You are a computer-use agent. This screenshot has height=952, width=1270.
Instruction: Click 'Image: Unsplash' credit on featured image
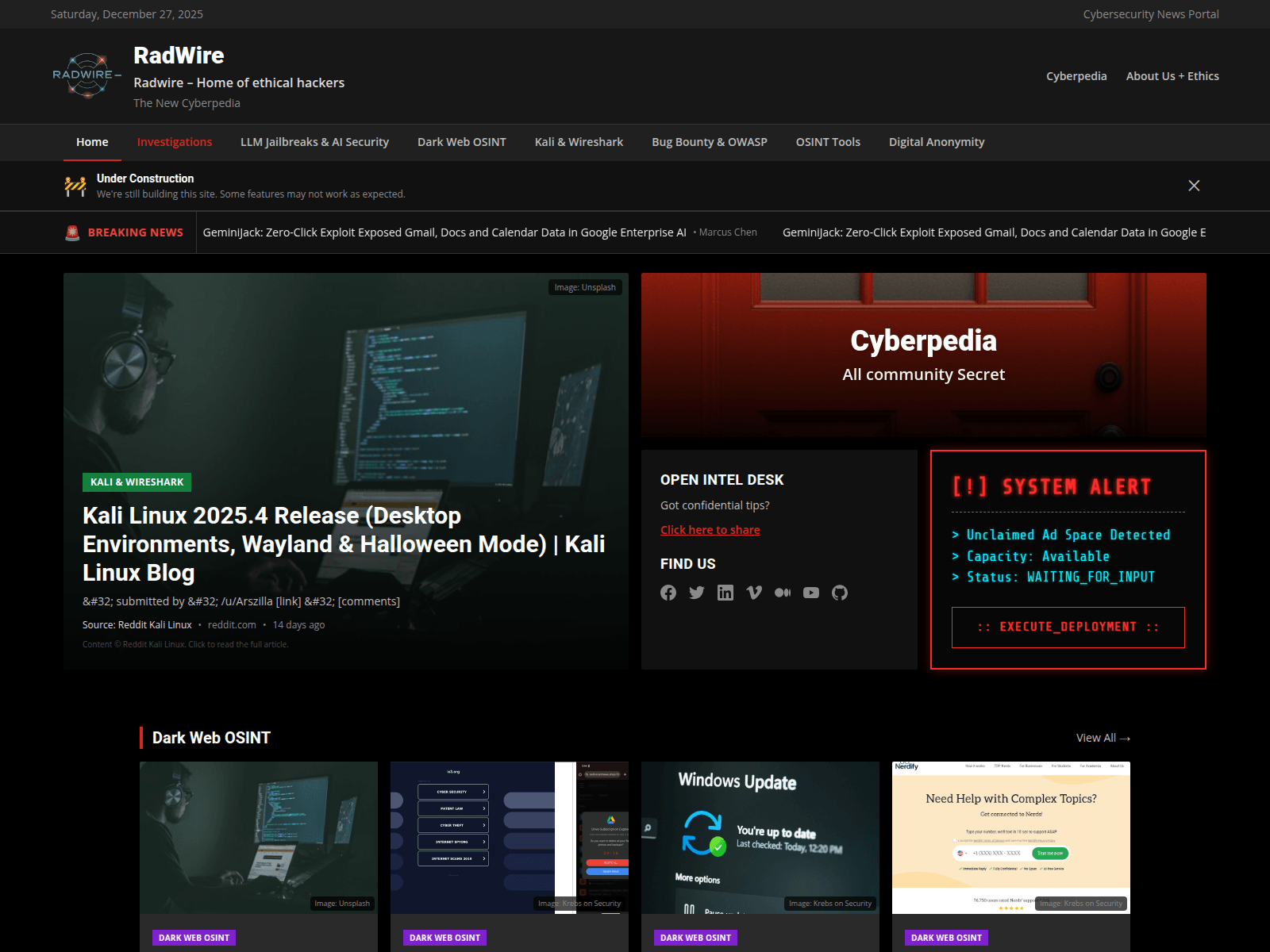pyautogui.click(x=585, y=287)
